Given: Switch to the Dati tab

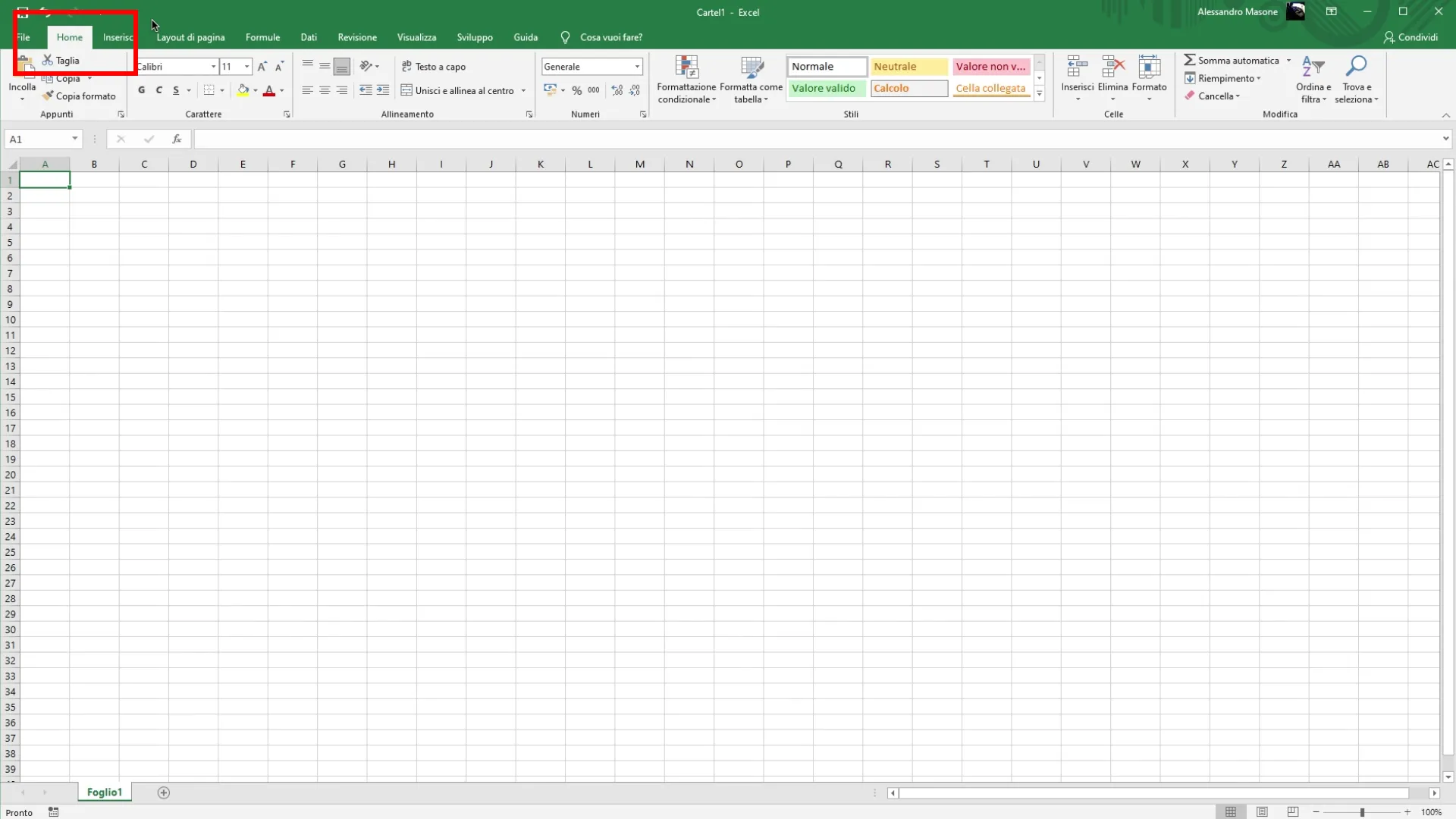Looking at the screenshot, I should 309,37.
